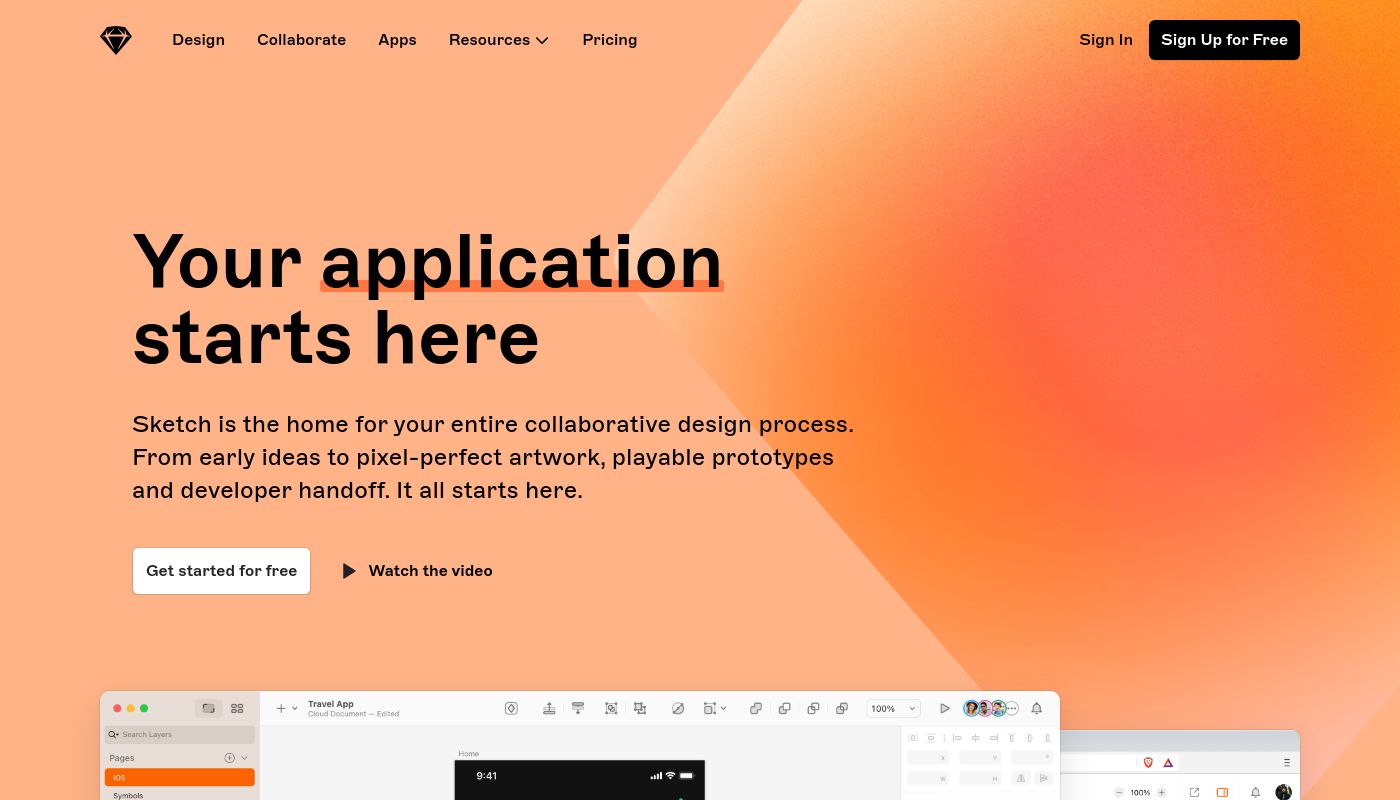This screenshot has width=1400, height=800.
Task: Click the Edit shape circular icon
Action: point(678,708)
